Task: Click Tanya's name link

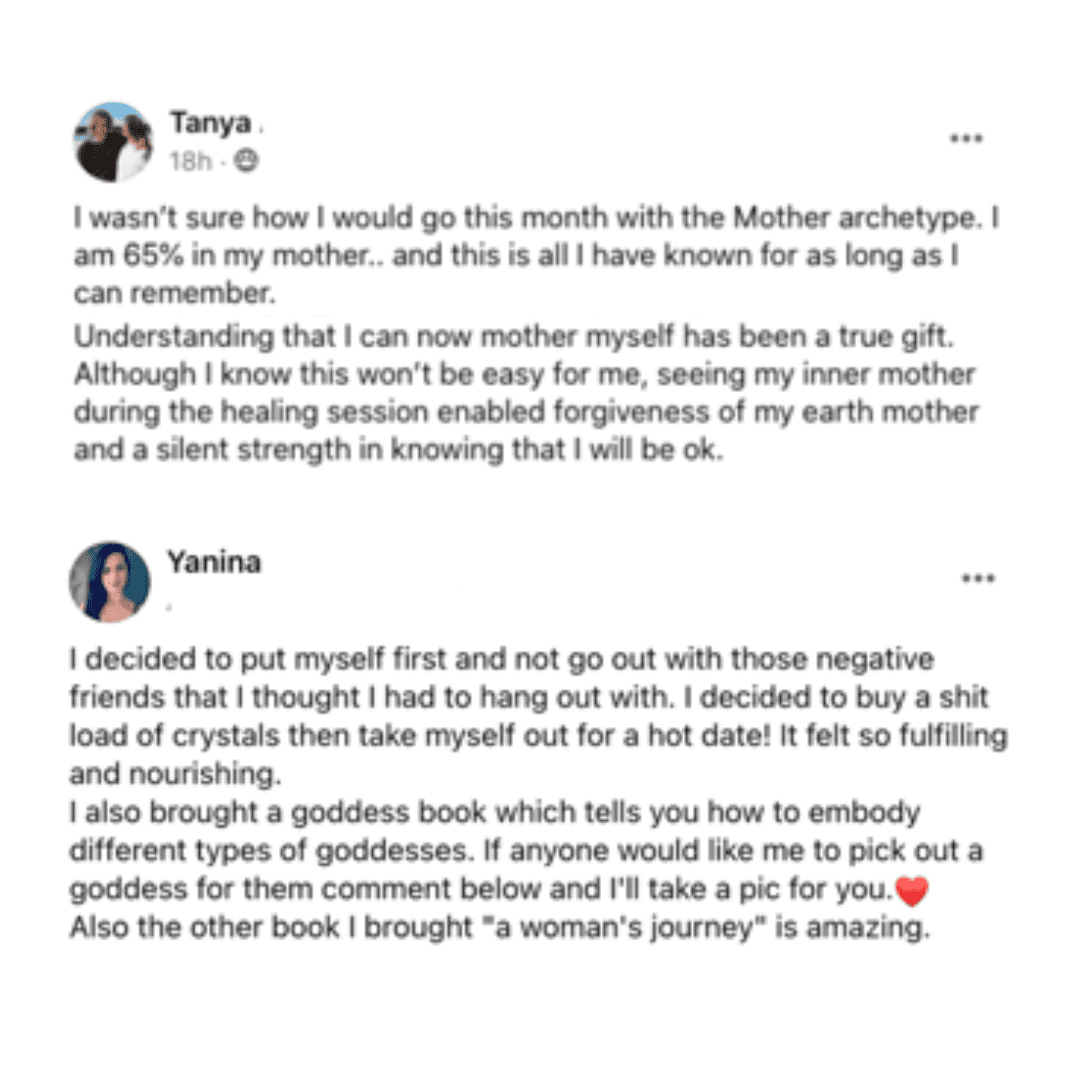Action: point(211,123)
